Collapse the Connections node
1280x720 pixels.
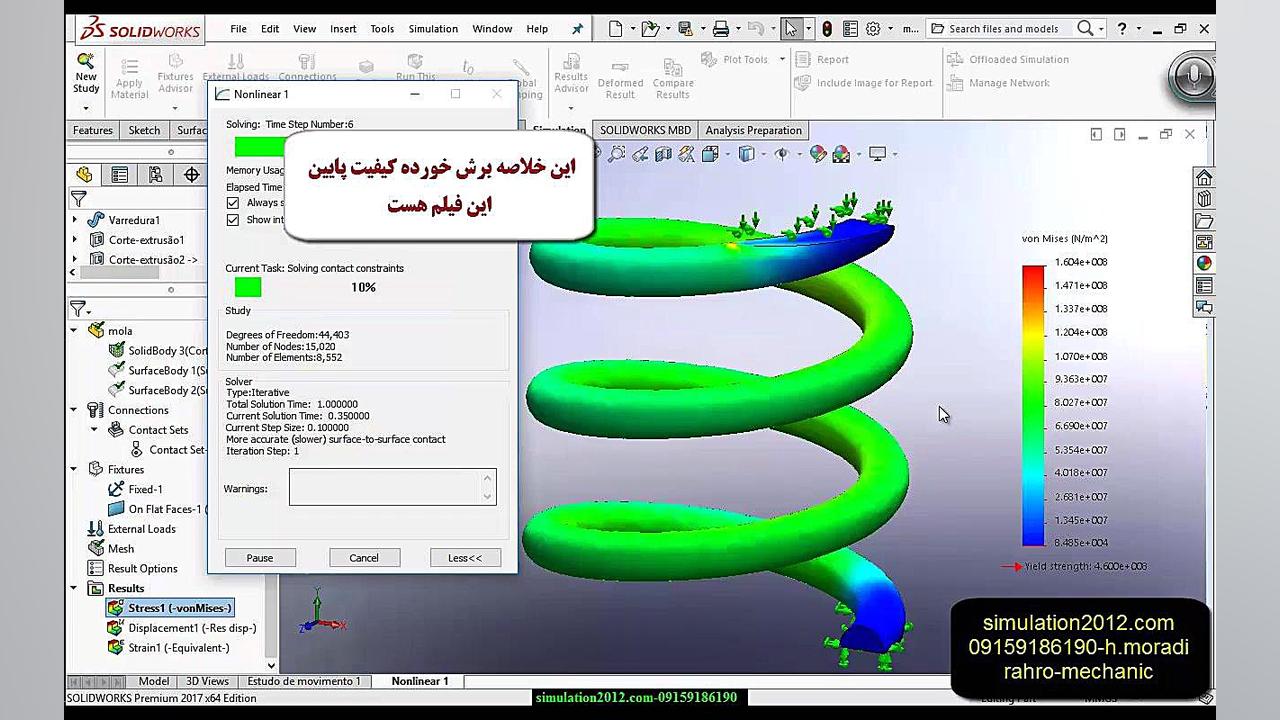point(74,410)
